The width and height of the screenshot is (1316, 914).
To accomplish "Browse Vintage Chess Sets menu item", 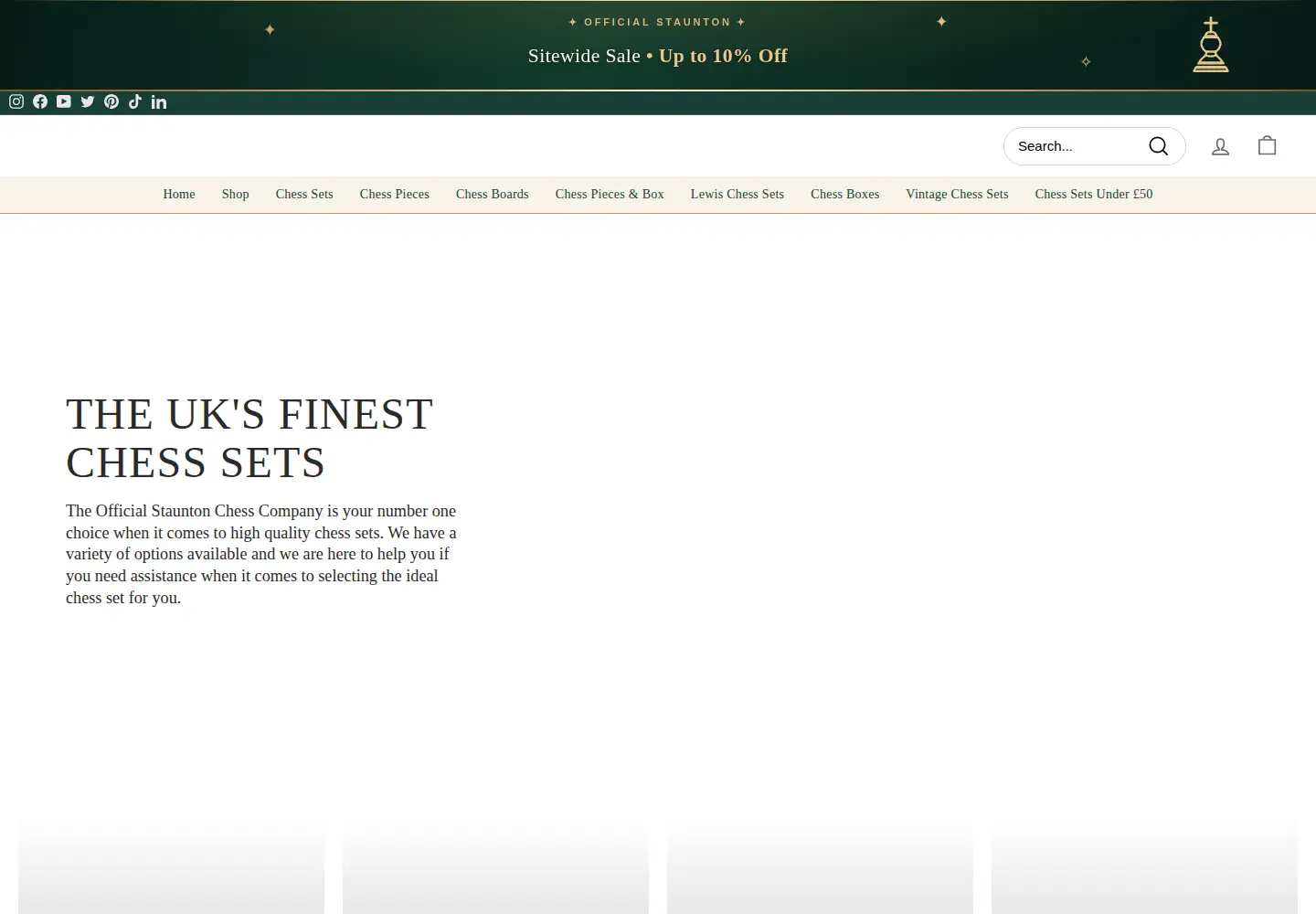I will (957, 195).
